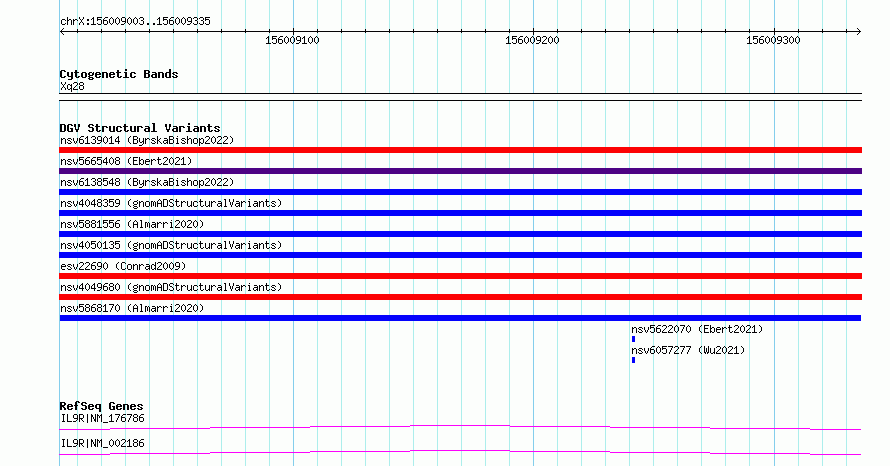Click the Xq28 cytogenetic band label

[x=72, y=86]
